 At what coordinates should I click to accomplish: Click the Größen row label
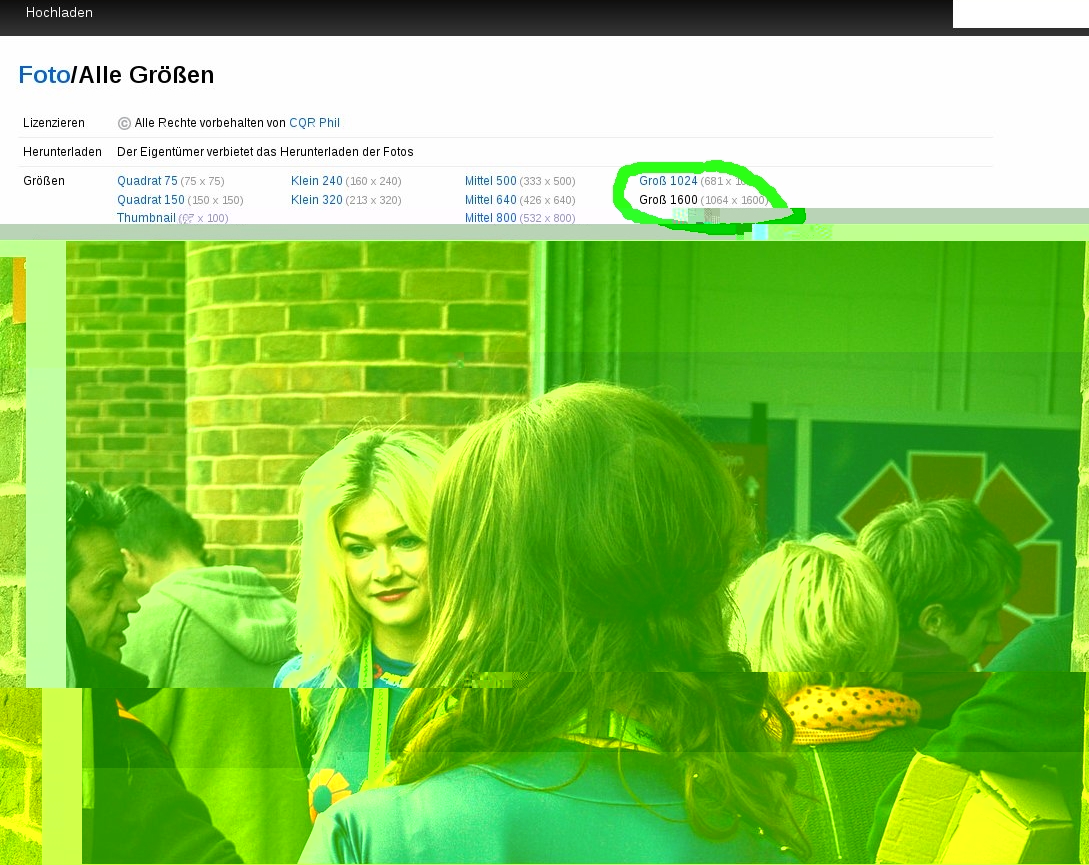[44, 181]
